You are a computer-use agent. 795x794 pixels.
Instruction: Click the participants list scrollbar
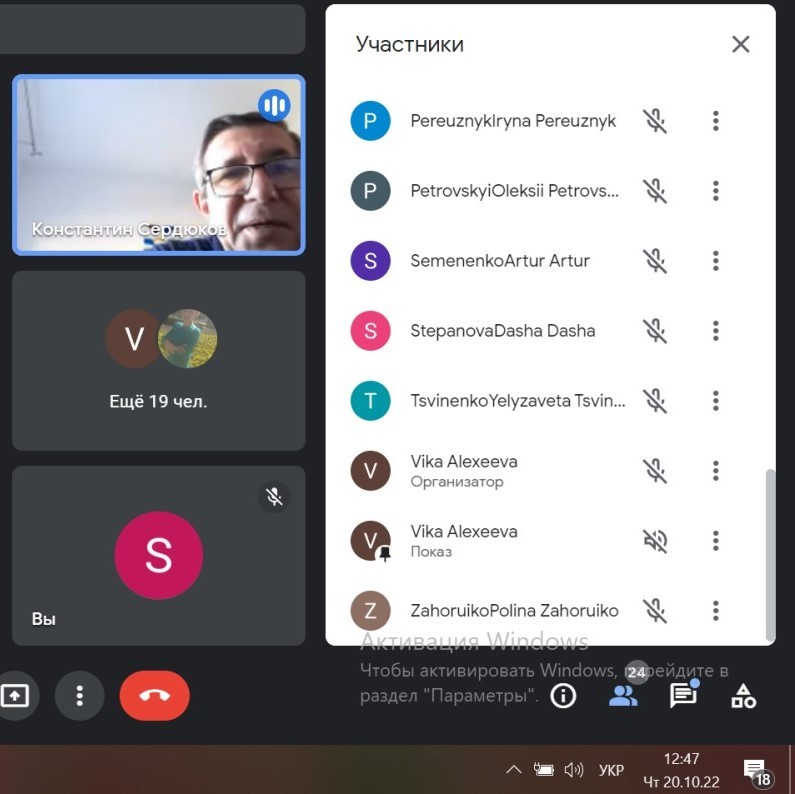(x=770, y=555)
